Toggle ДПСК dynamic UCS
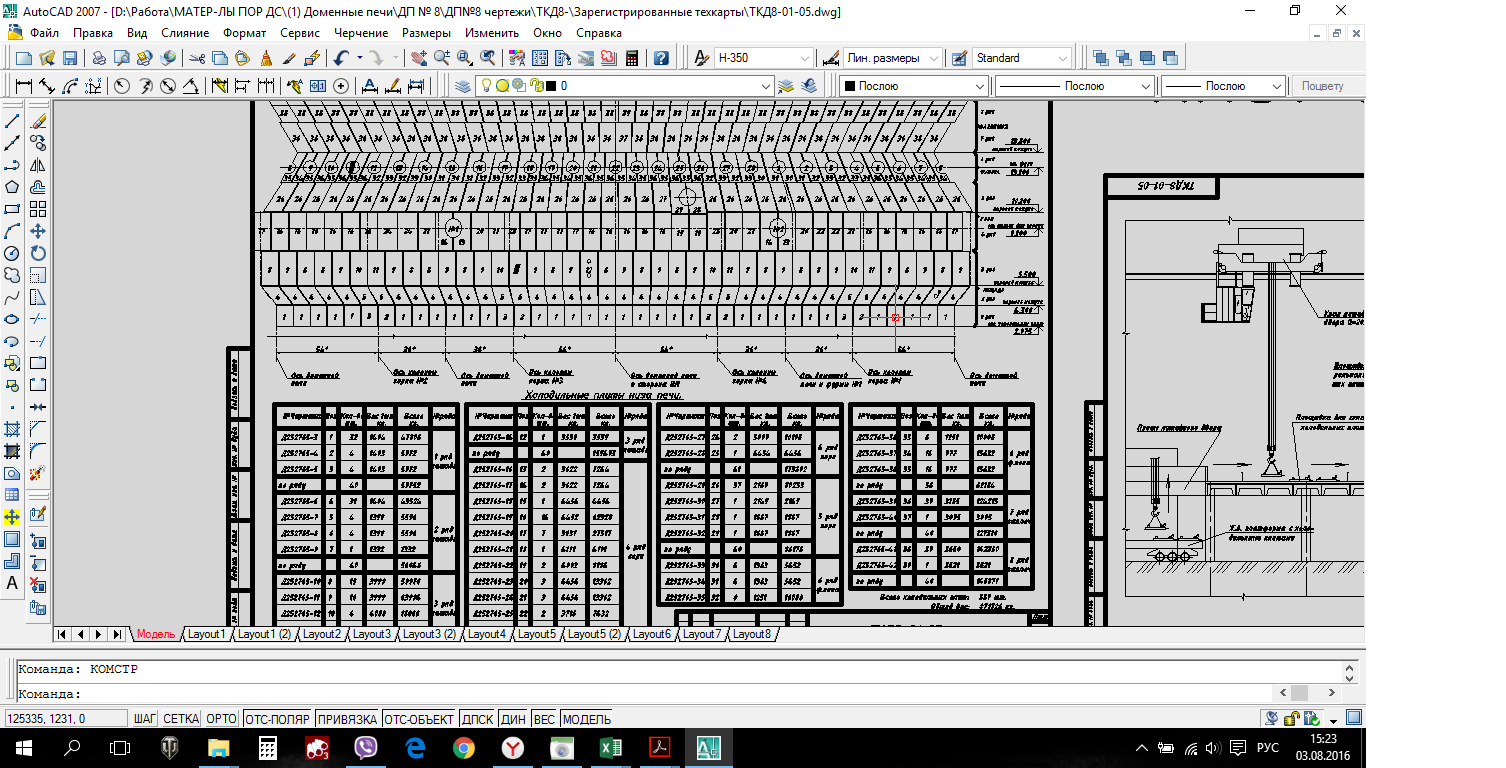The height and width of the screenshot is (768, 1506). (x=478, y=719)
